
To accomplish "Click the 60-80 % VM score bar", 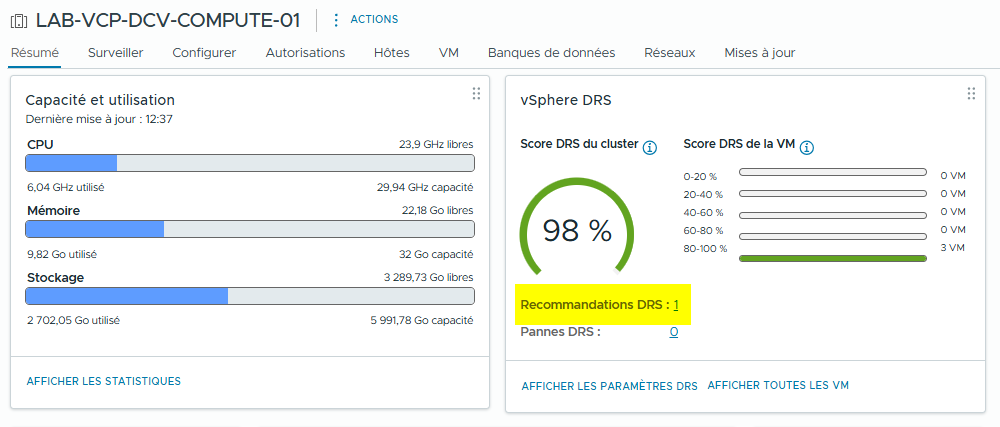I will coord(832,236).
